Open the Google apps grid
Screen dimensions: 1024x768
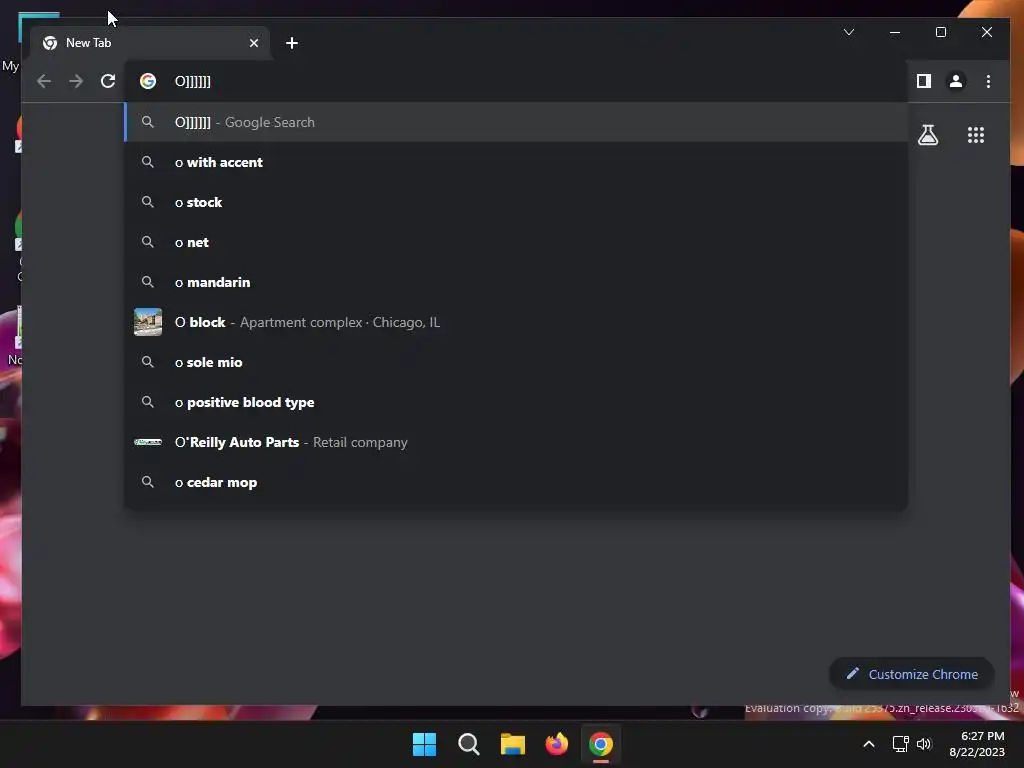[976, 135]
